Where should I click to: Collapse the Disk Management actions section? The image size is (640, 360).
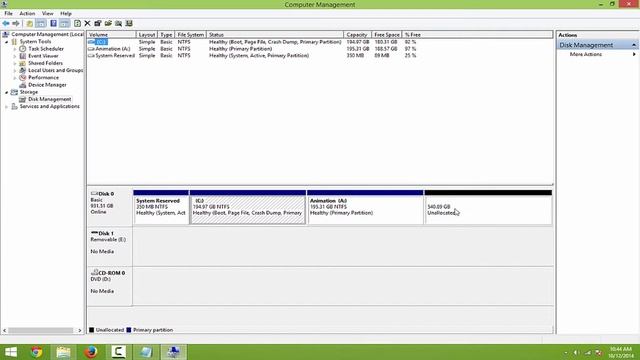point(634,45)
